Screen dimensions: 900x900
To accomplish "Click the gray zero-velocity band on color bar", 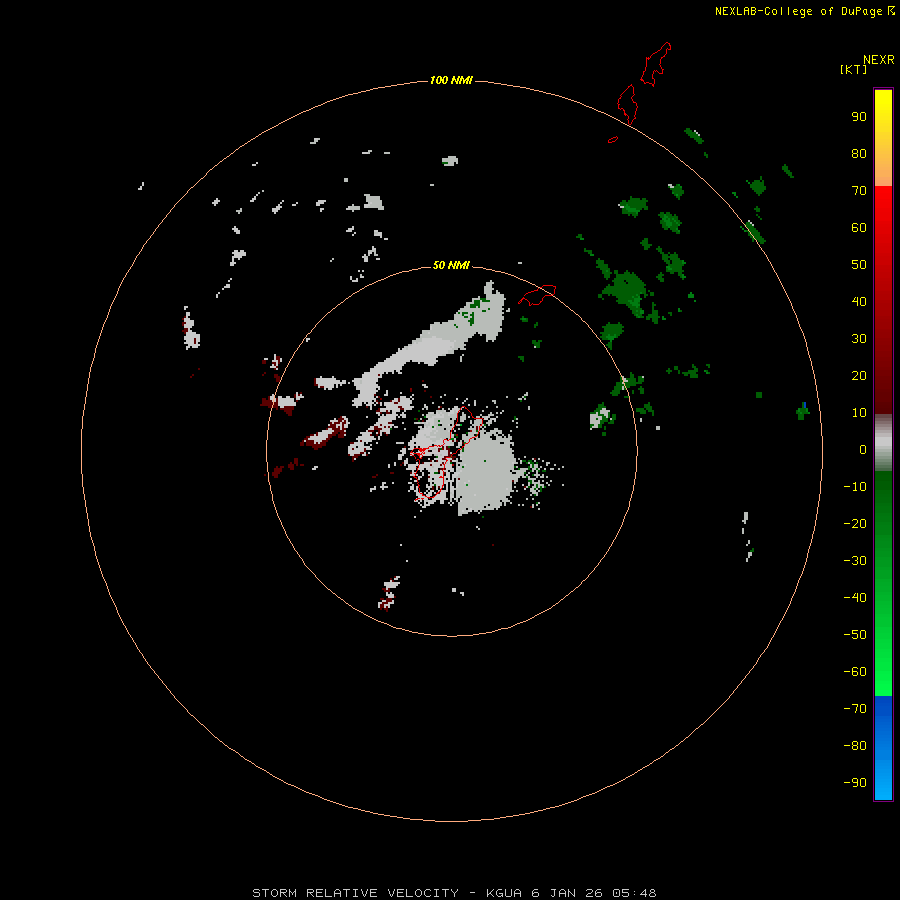I will click(x=883, y=443).
